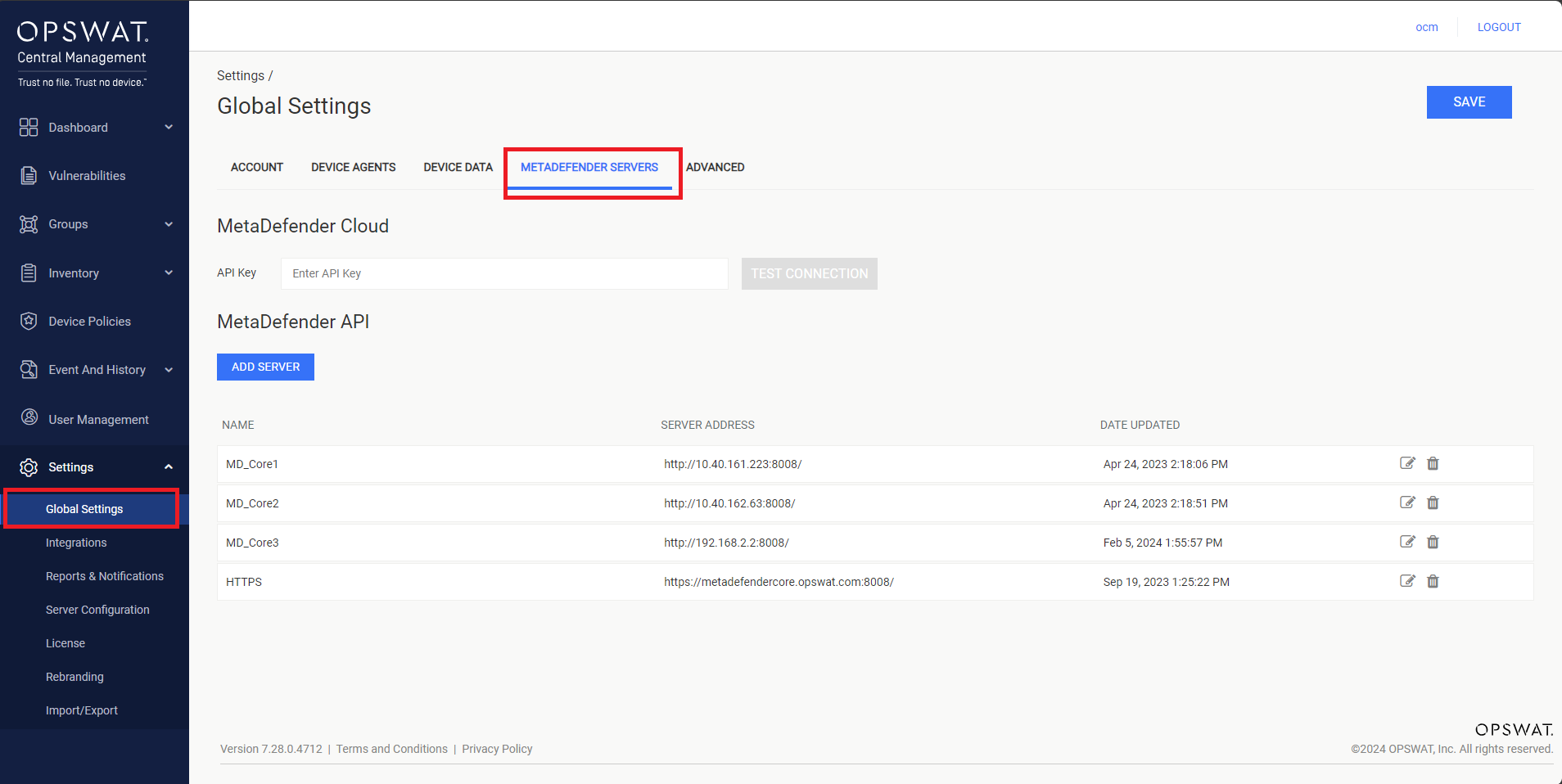
Task: Open Server Configuration page
Action: [97, 610]
